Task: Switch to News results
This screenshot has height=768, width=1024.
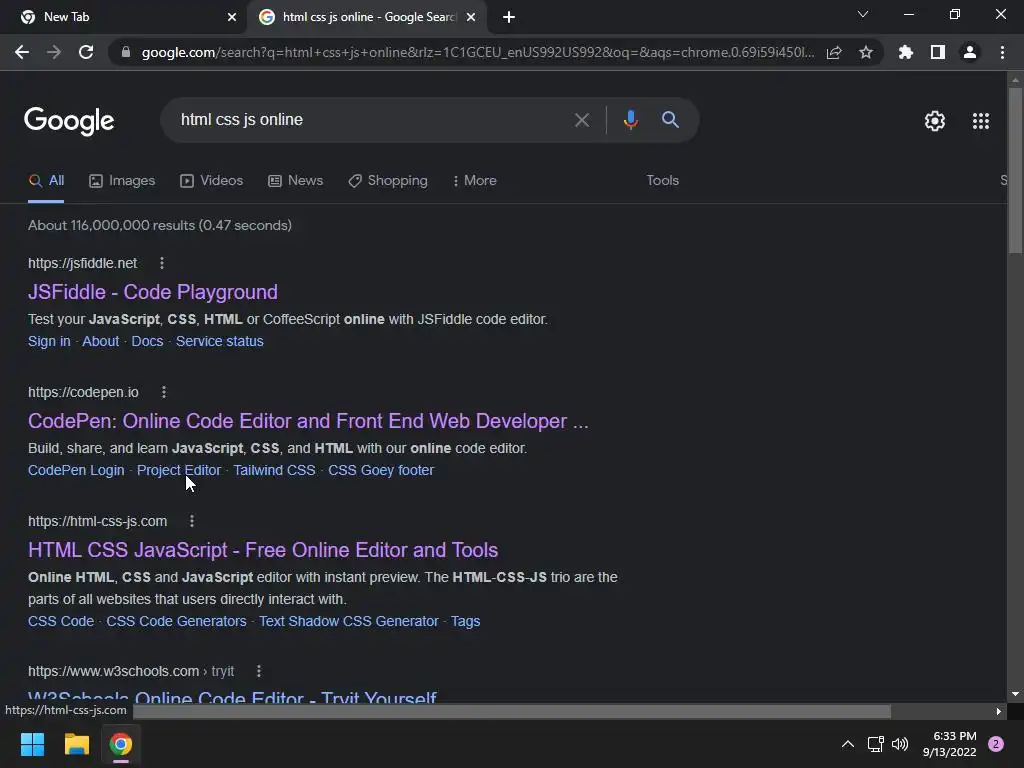Action: (x=296, y=181)
